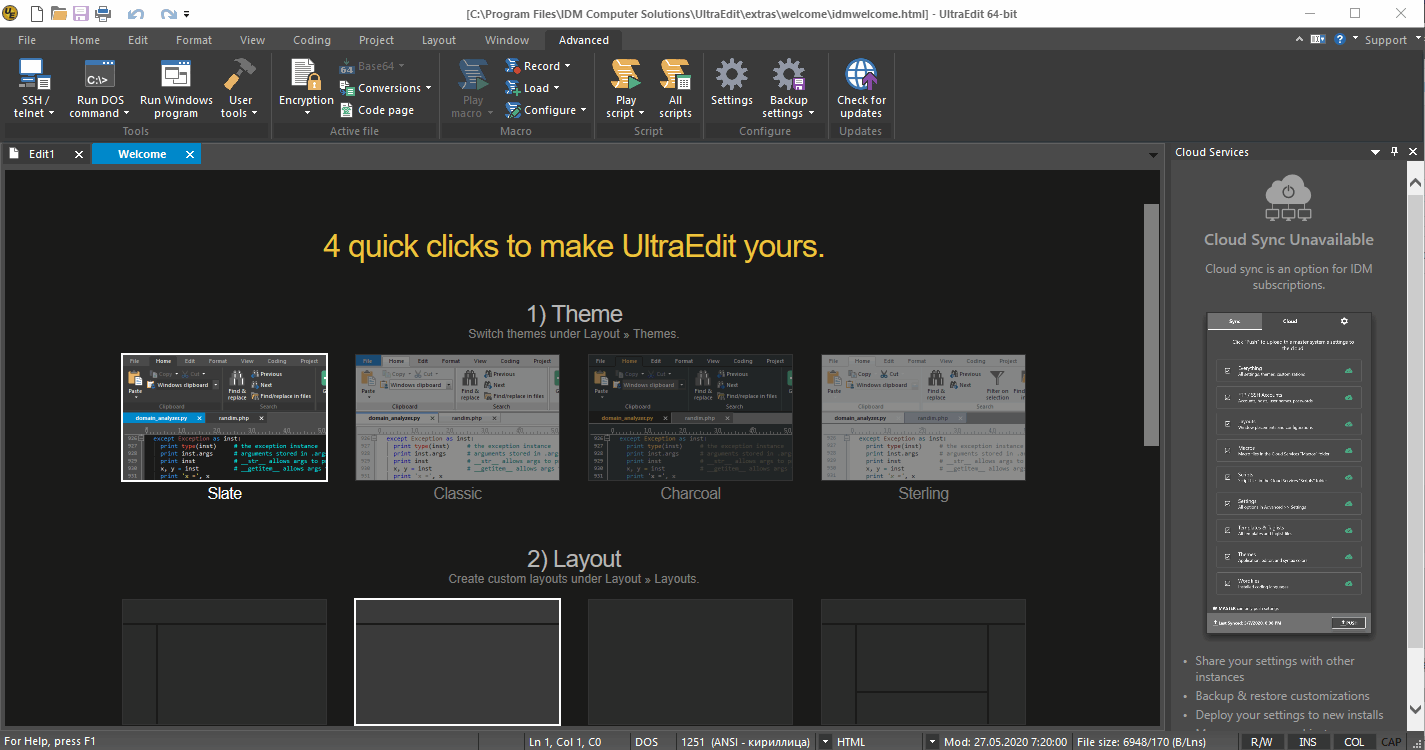Click Open folder icon in quick access toolbar
Viewport: 1425px width, 750px height.
coord(59,14)
